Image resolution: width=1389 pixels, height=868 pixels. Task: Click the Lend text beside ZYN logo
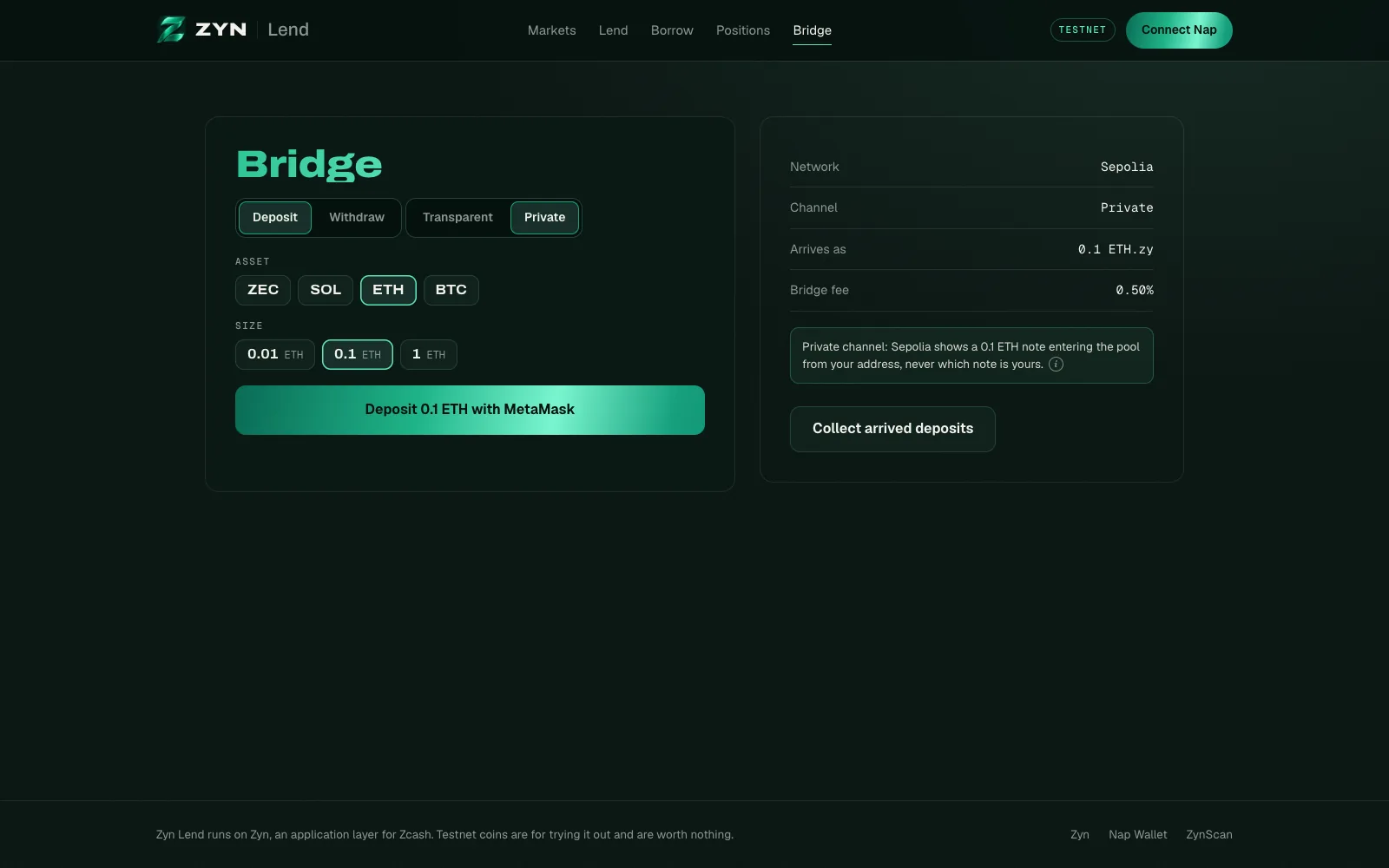point(288,30)
